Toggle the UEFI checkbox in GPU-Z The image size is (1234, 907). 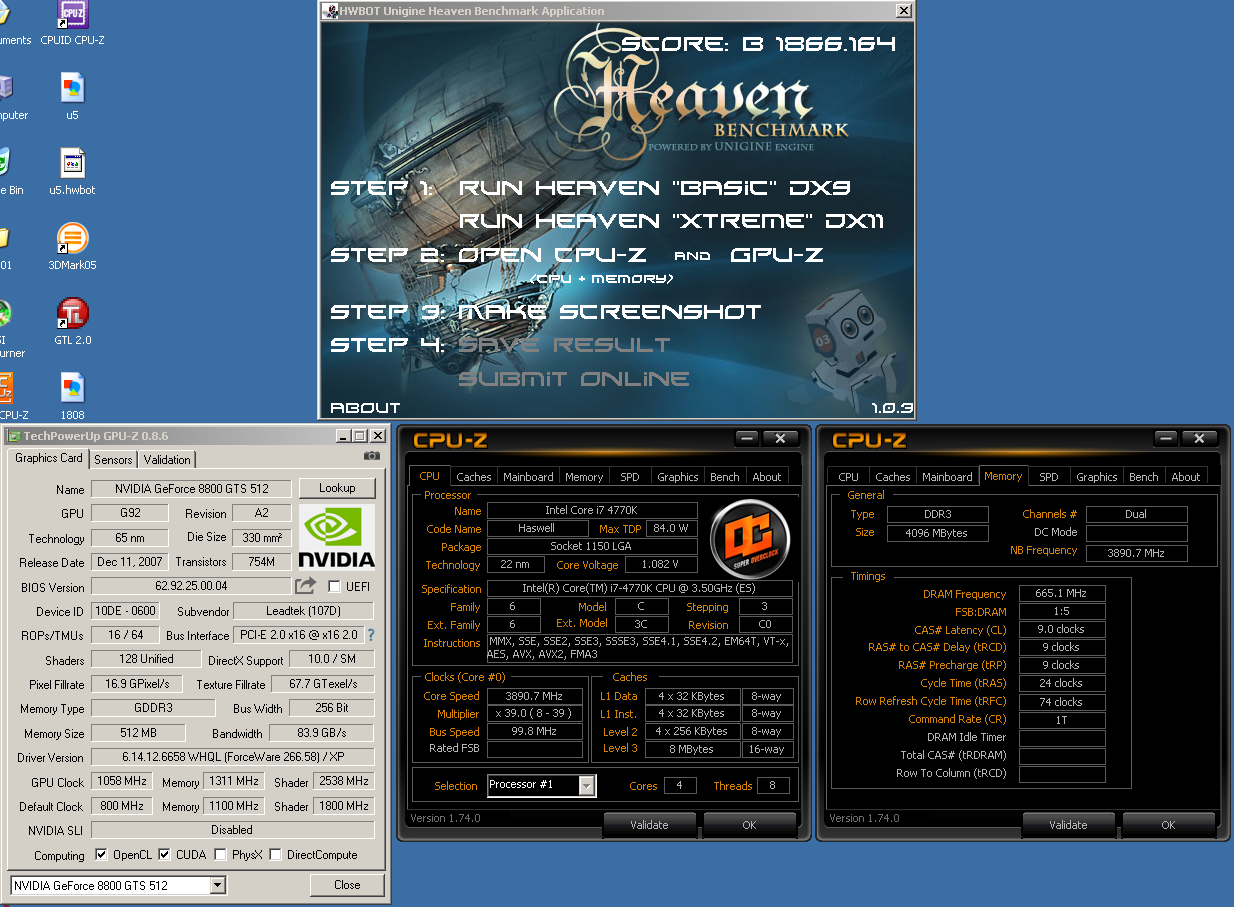tap(334, 587)
